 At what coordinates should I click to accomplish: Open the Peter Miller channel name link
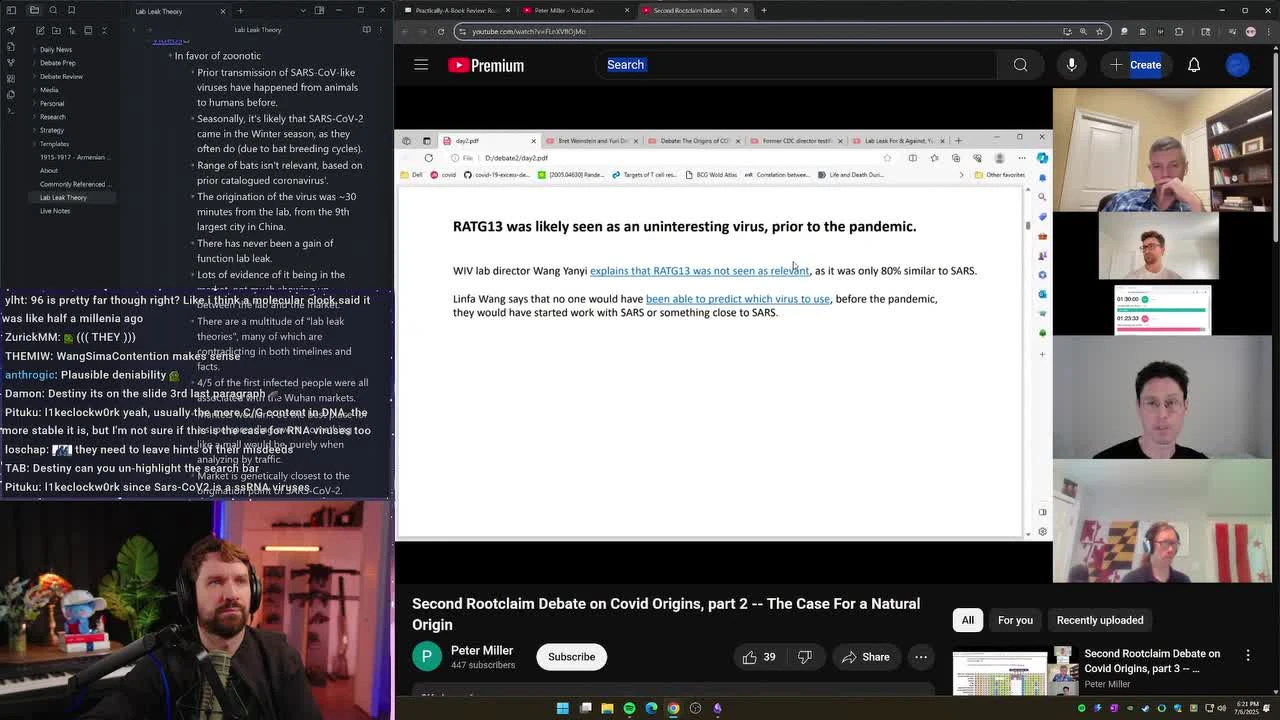[x=482, y=650]
